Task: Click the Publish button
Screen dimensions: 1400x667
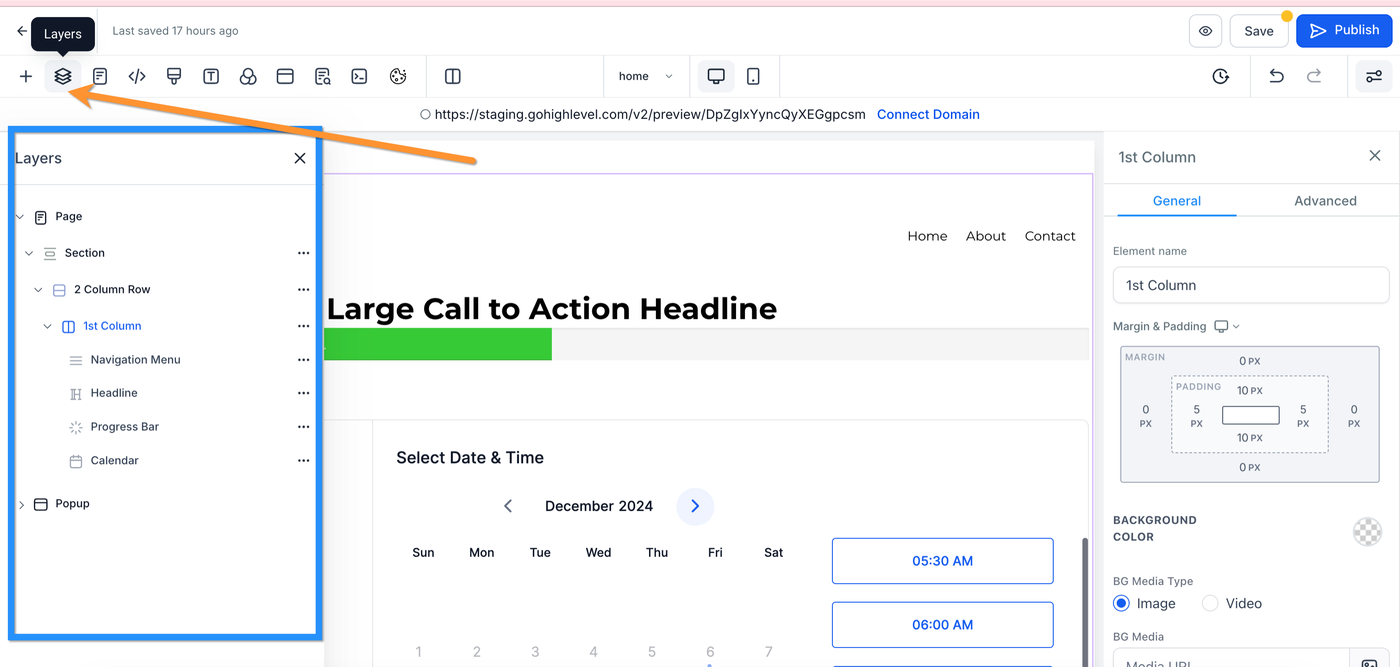Action: click(1344, 31)
